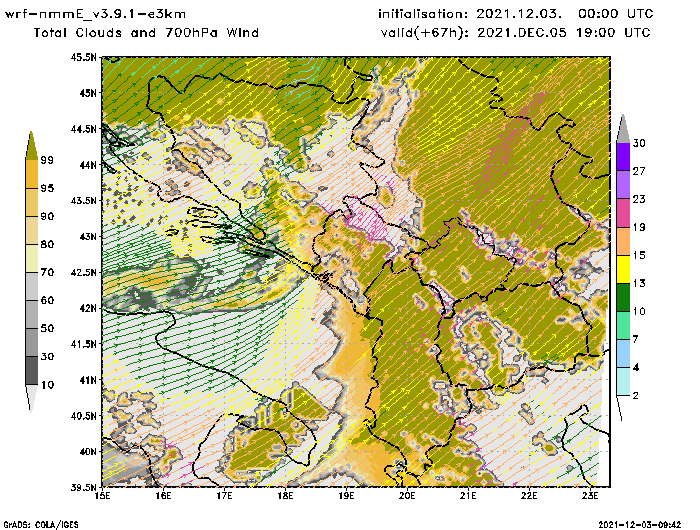This screenshot has width=700, height=530.
Task: Click the 95-99 orange cloud legend swatch
Action: [31, 174]
